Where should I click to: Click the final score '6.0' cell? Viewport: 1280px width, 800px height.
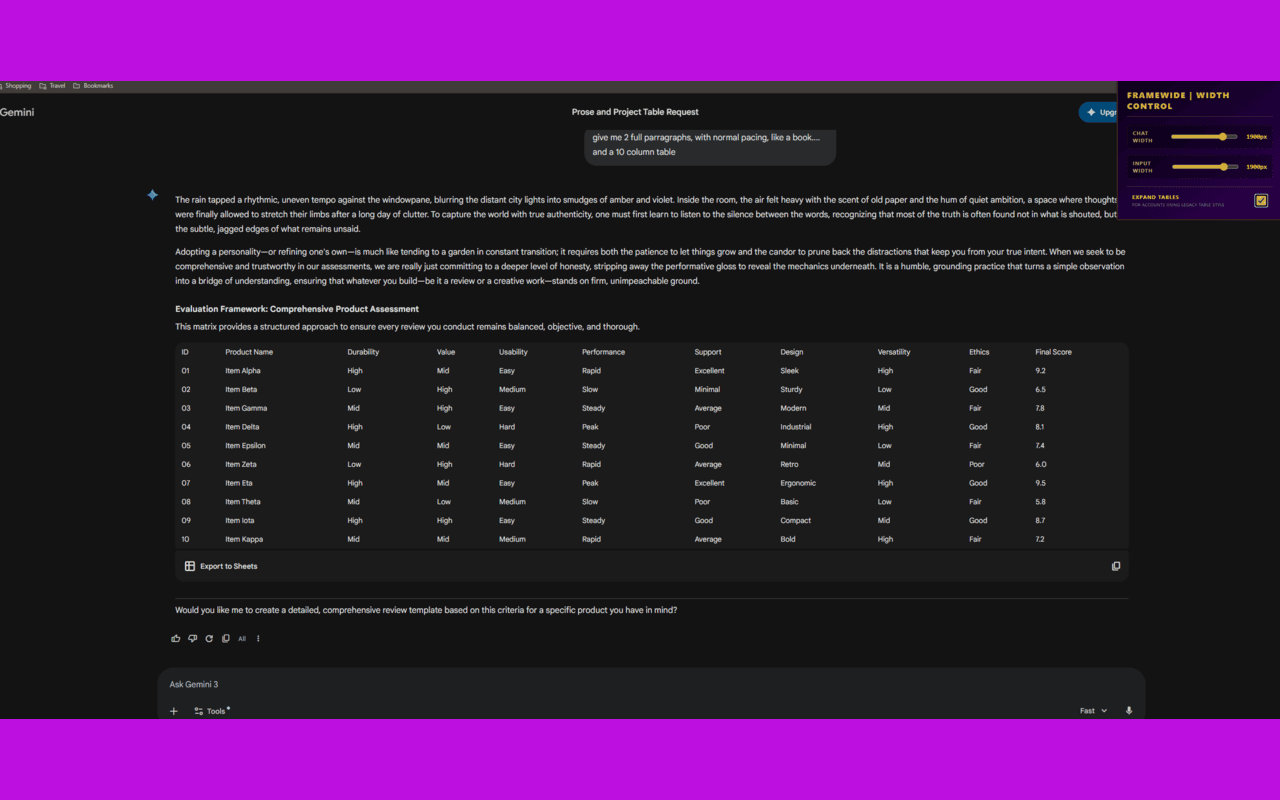click(1040, 464)
